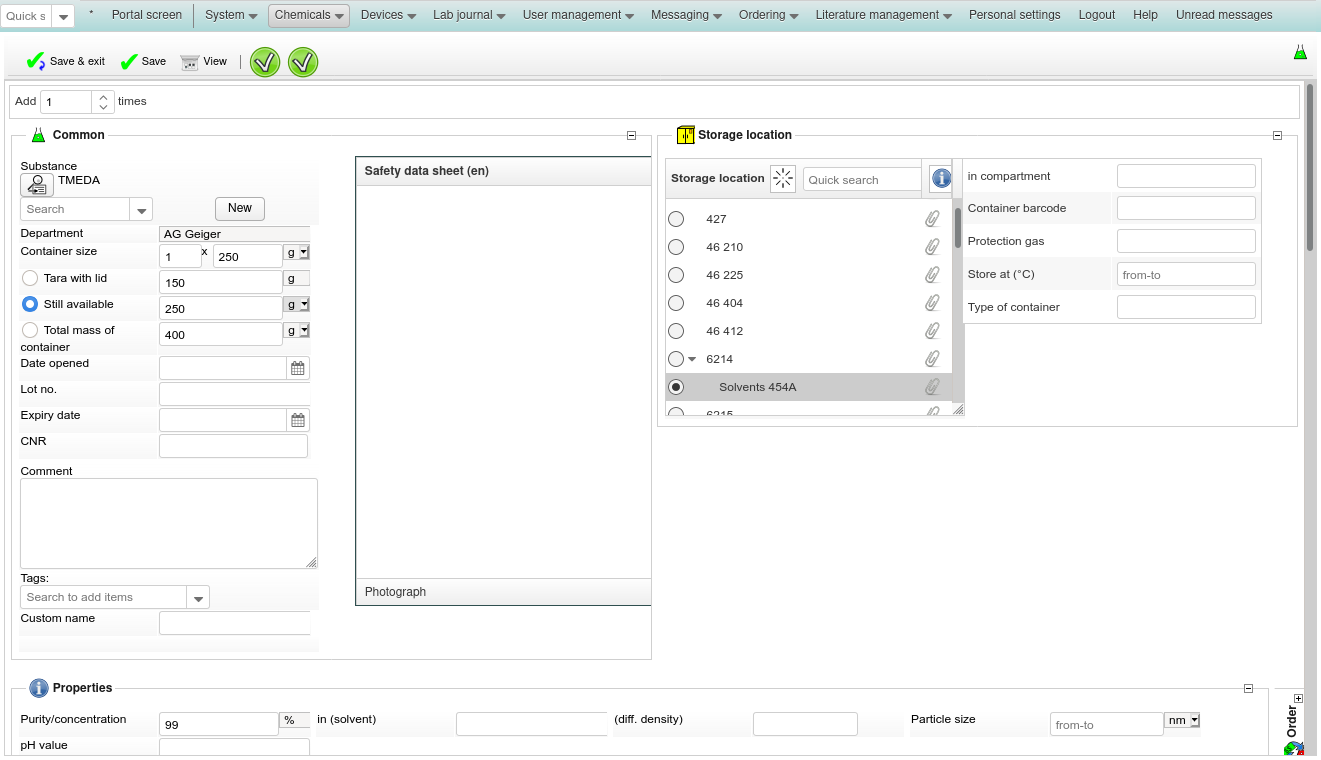Click the Logout link
This screenshot has height=760, width=1321.
point(1096,15)
